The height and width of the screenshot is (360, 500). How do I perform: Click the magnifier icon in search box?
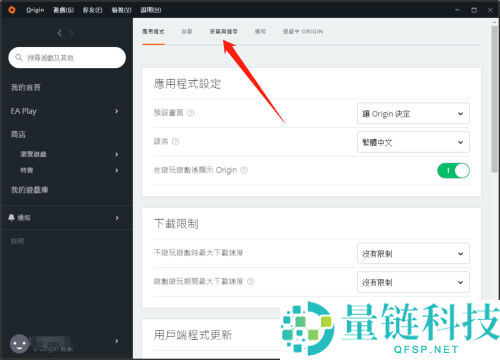[19, 58]
